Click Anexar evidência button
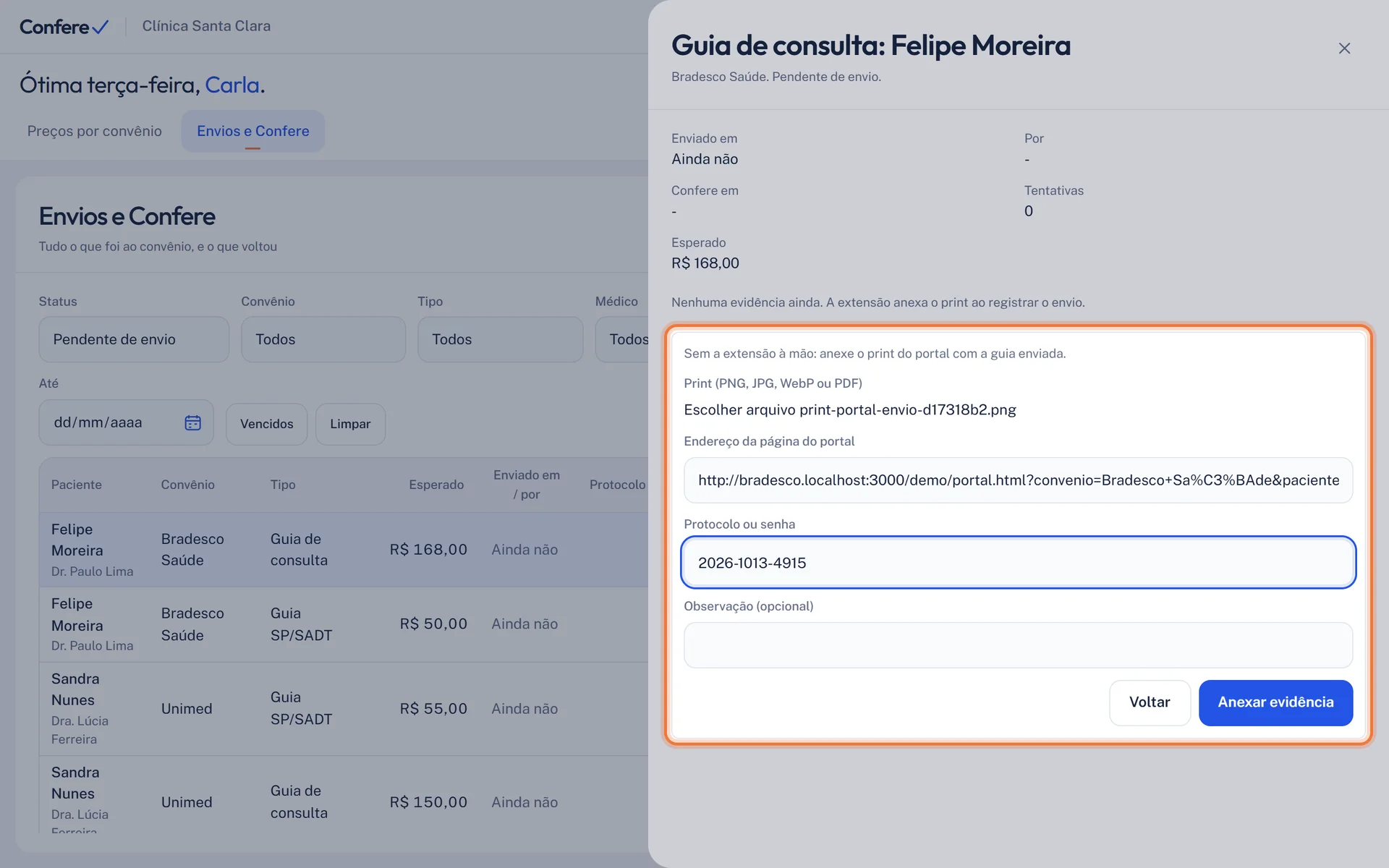Image resolution: width=1389 pixels, height=868 pixels. click(x=1275, y=702)
